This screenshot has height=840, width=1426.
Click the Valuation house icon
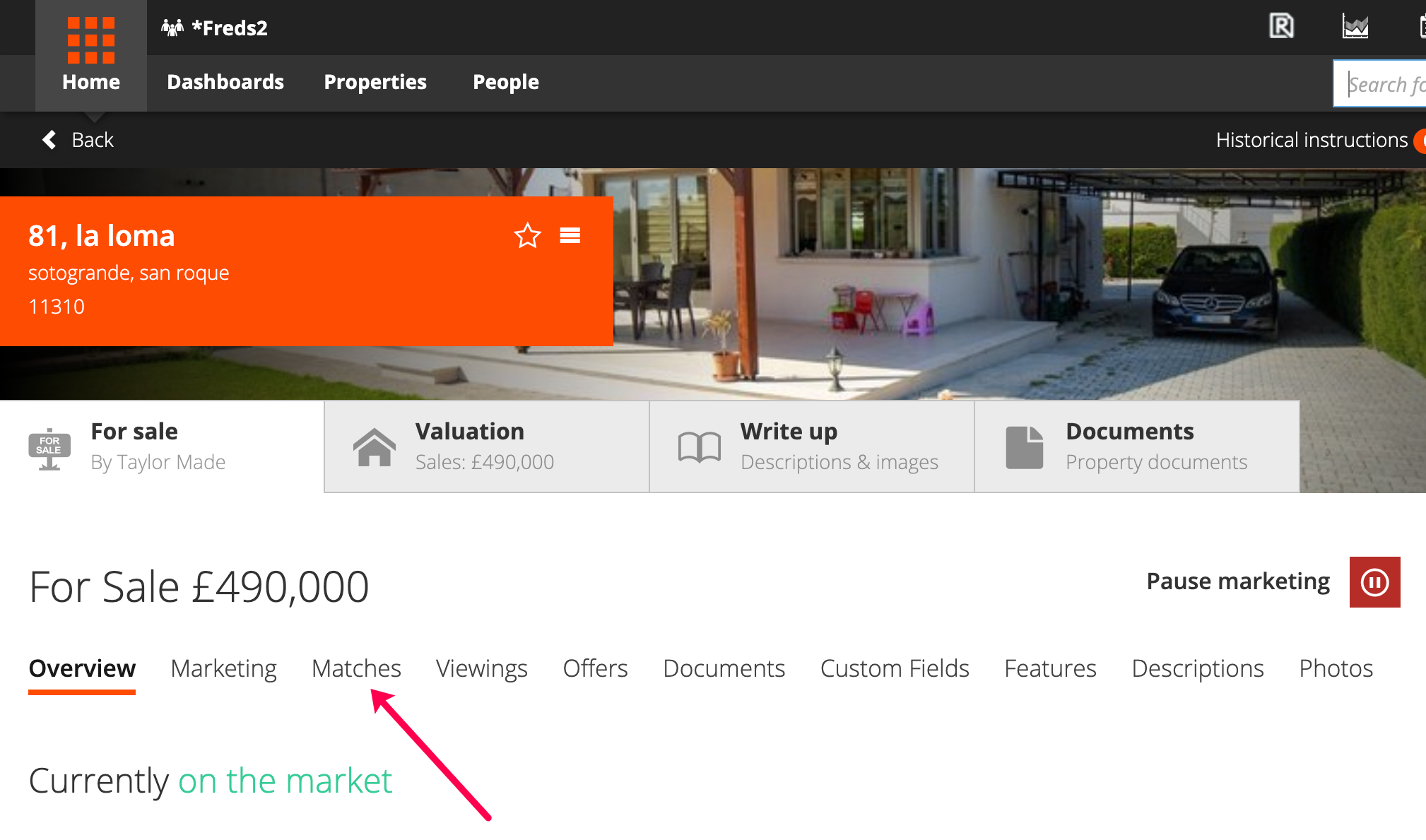point(375,447)
